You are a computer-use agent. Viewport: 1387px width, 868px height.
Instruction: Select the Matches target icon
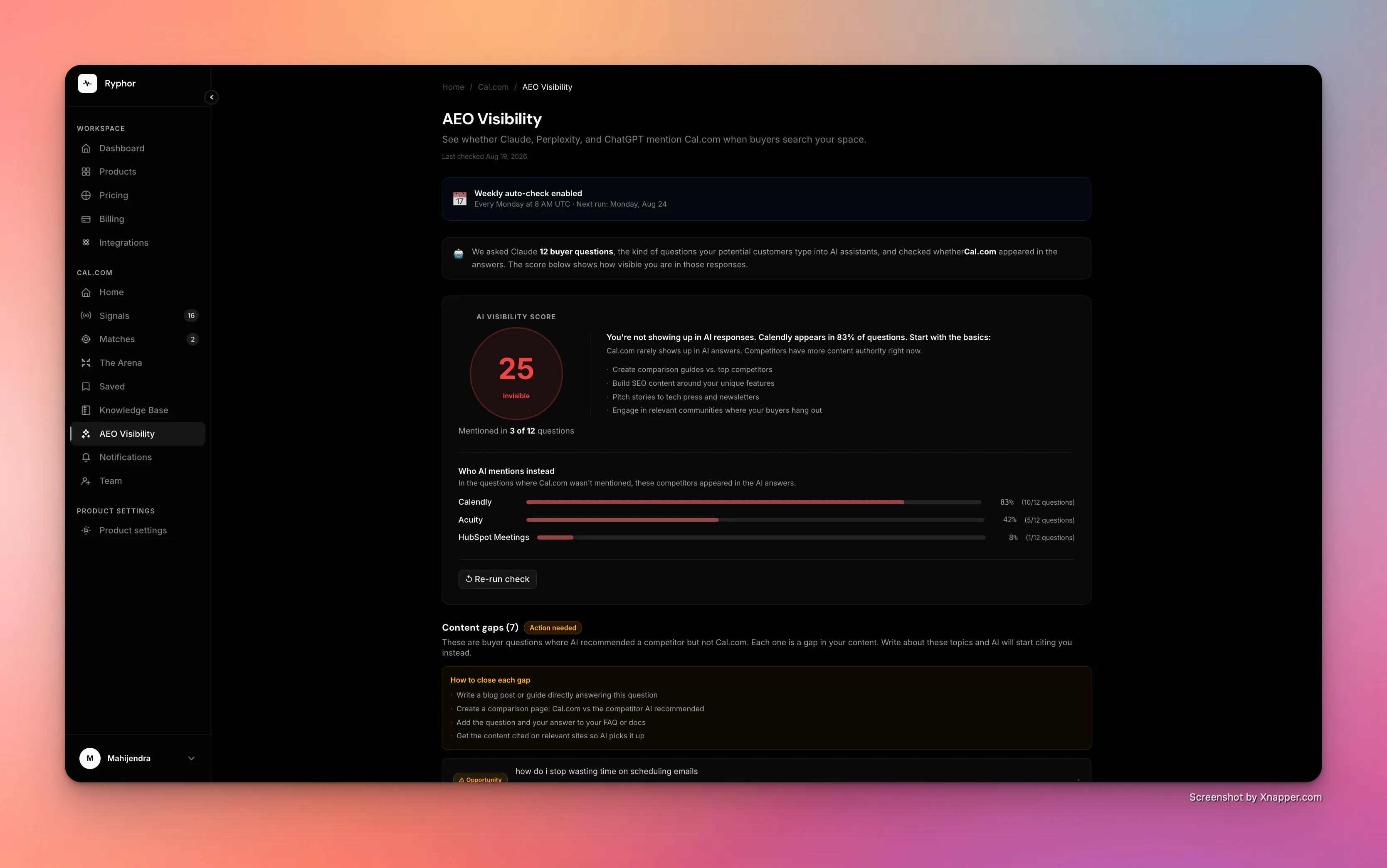[x=86, y=339]
